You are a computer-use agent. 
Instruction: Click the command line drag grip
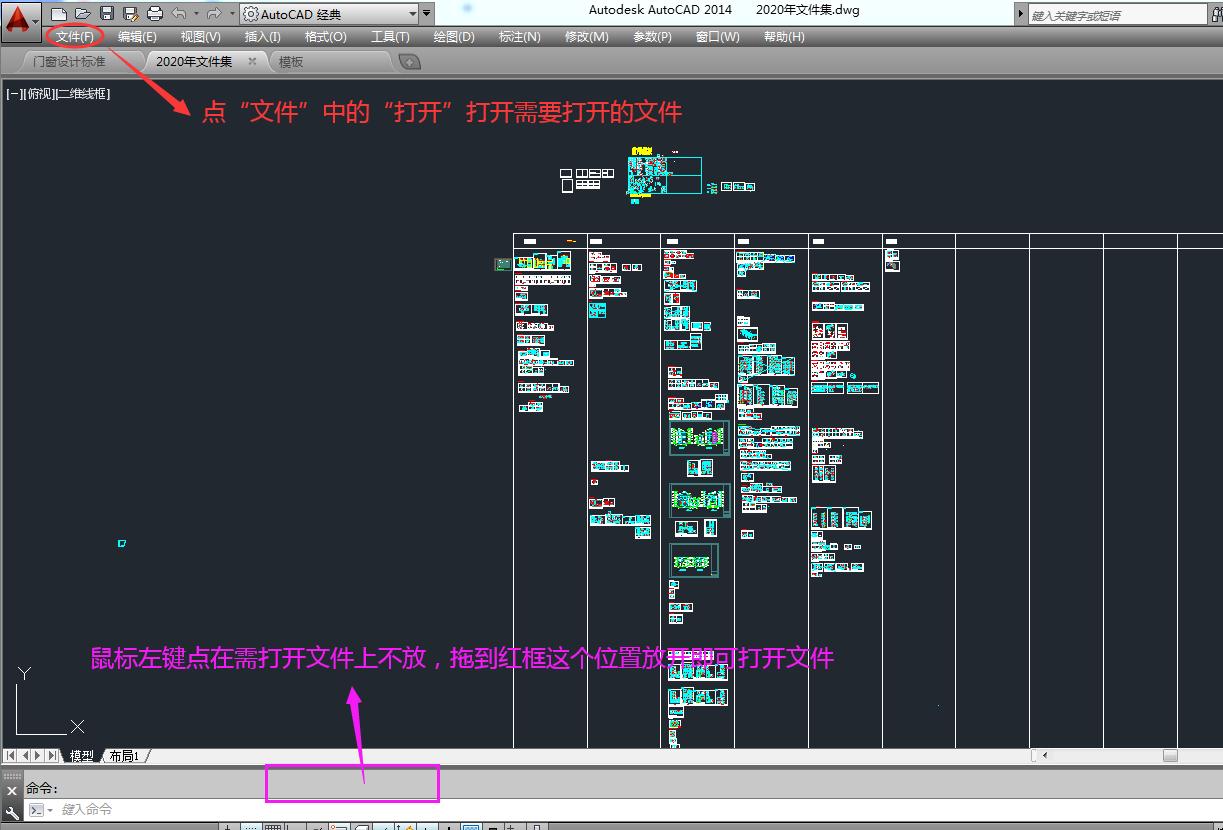click(12, 775)
